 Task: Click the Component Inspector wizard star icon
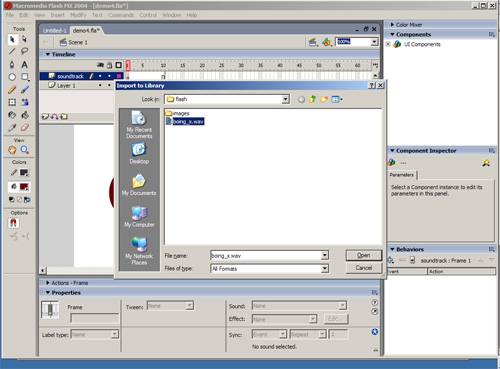[486, 163]
